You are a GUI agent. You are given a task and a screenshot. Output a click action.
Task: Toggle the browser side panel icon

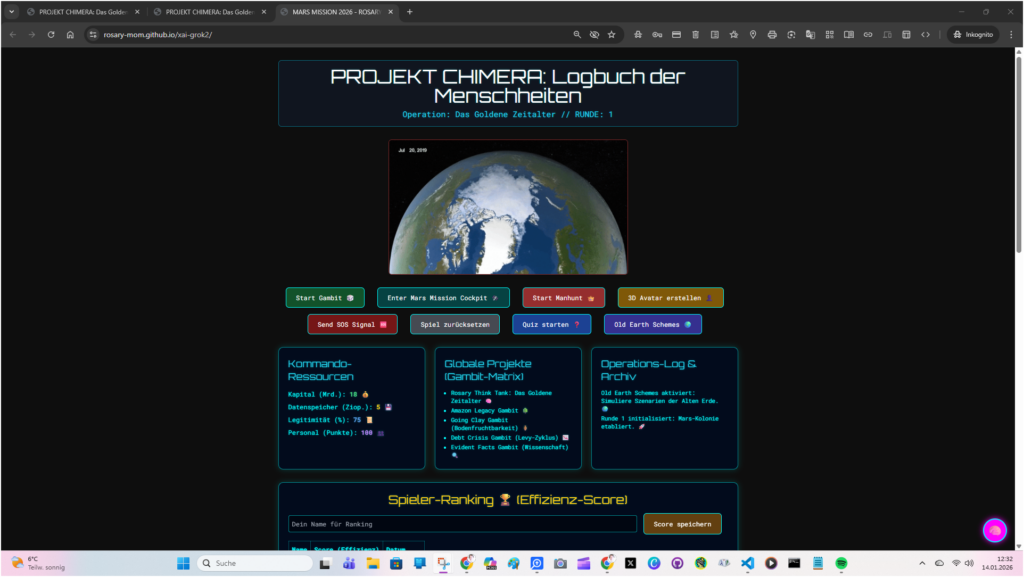click(x=848, y=34)
